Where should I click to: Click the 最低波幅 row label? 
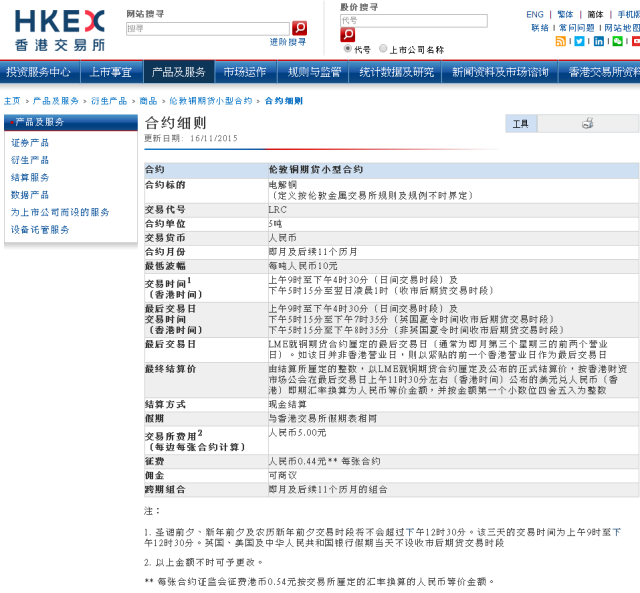[x=165, y=266]
